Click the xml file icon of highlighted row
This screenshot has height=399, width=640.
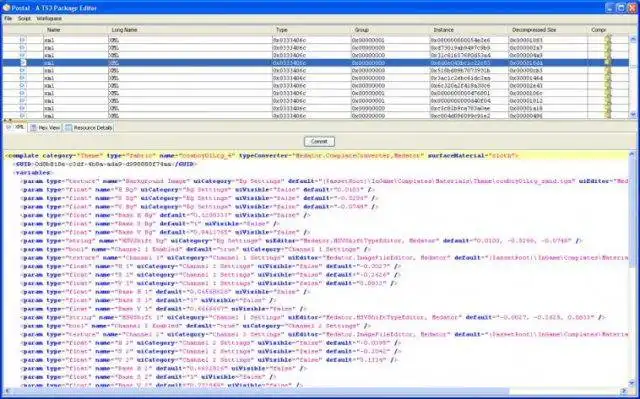[x=23, y=63]
